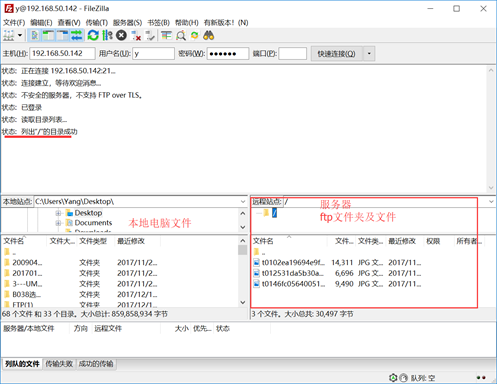Cancel current operation with the black X icon
This screenshot has height=384, width=497.
tap(121, 35)
